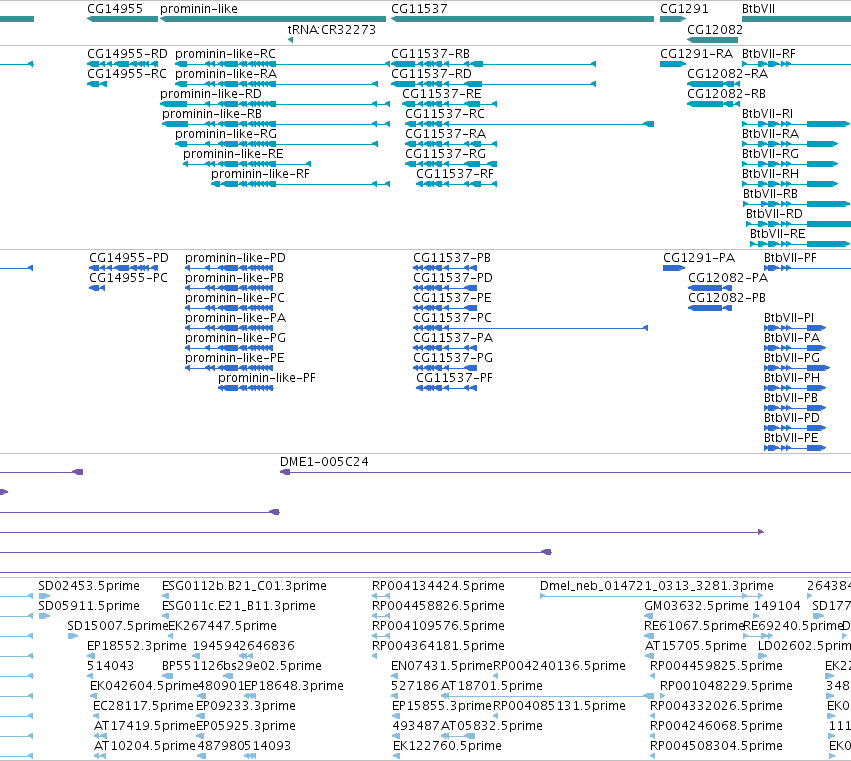This screenshot has width=851, height=761.
Task: Click transcript prominin-like-RC
Action: pos(225,54)
